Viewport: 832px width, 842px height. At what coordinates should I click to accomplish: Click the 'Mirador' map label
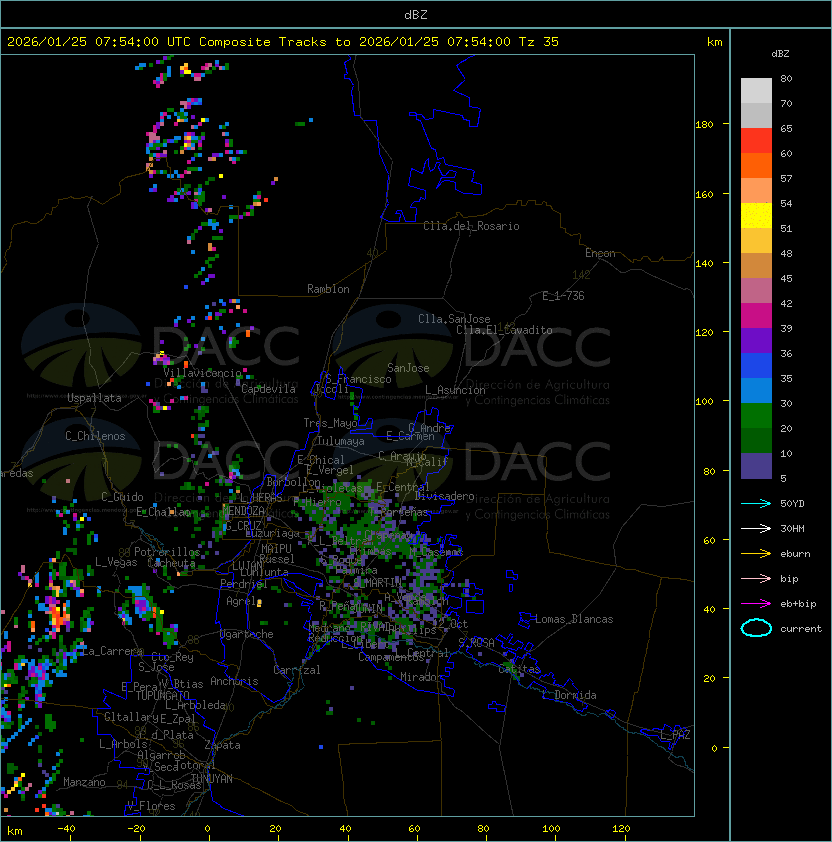[x=421, y=677]
